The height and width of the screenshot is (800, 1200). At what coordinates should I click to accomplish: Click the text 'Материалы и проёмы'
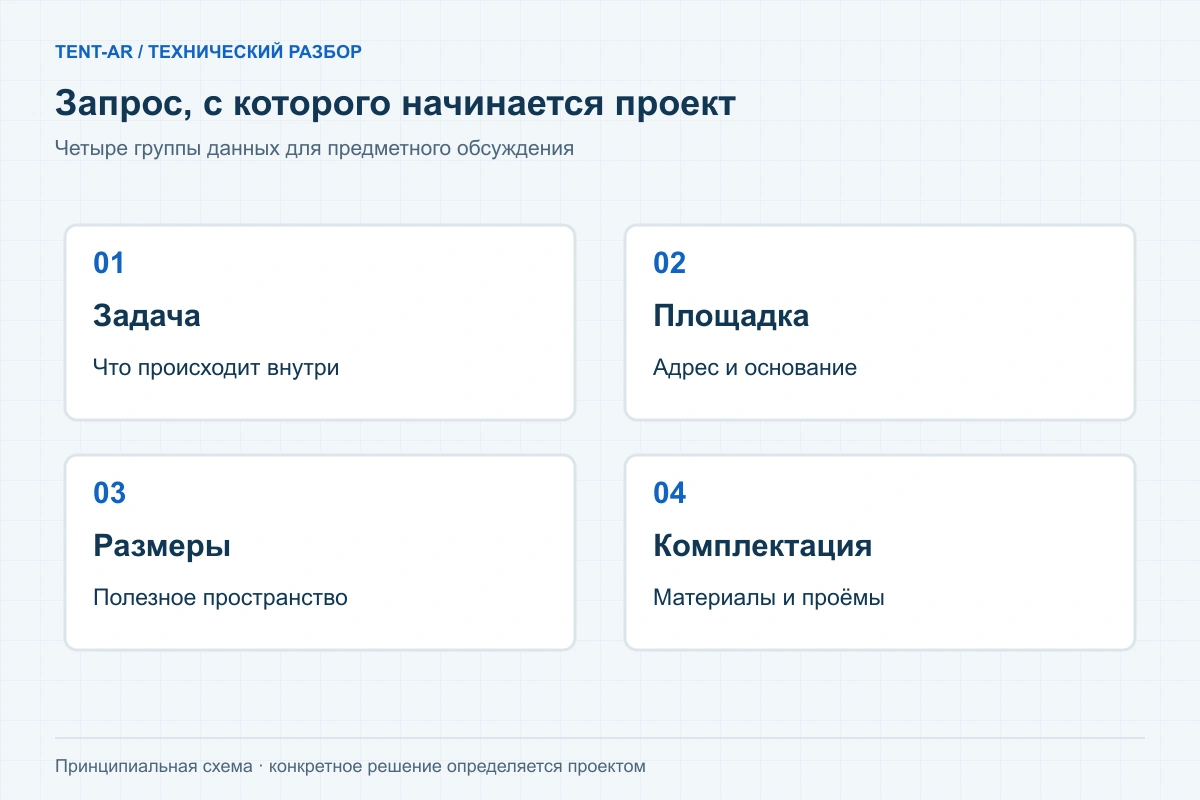coord(769,598)
